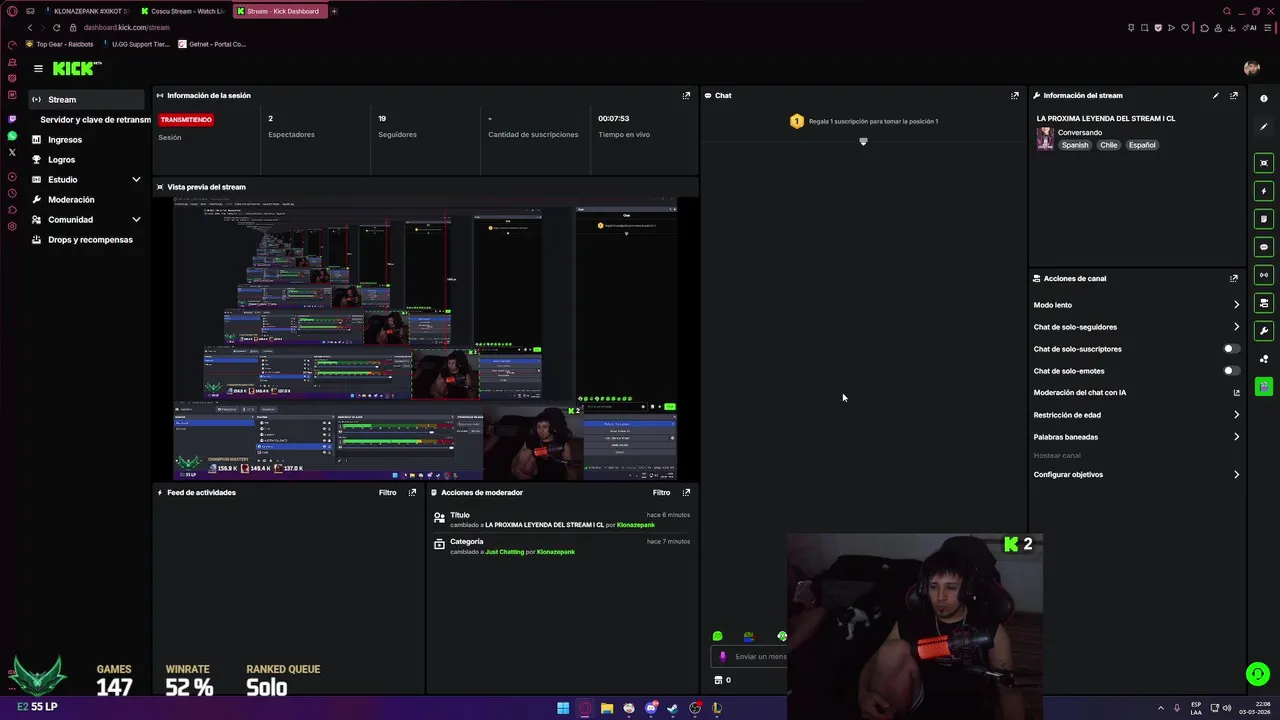Pop out the Acciones de moderador panel

coord(686,492)
